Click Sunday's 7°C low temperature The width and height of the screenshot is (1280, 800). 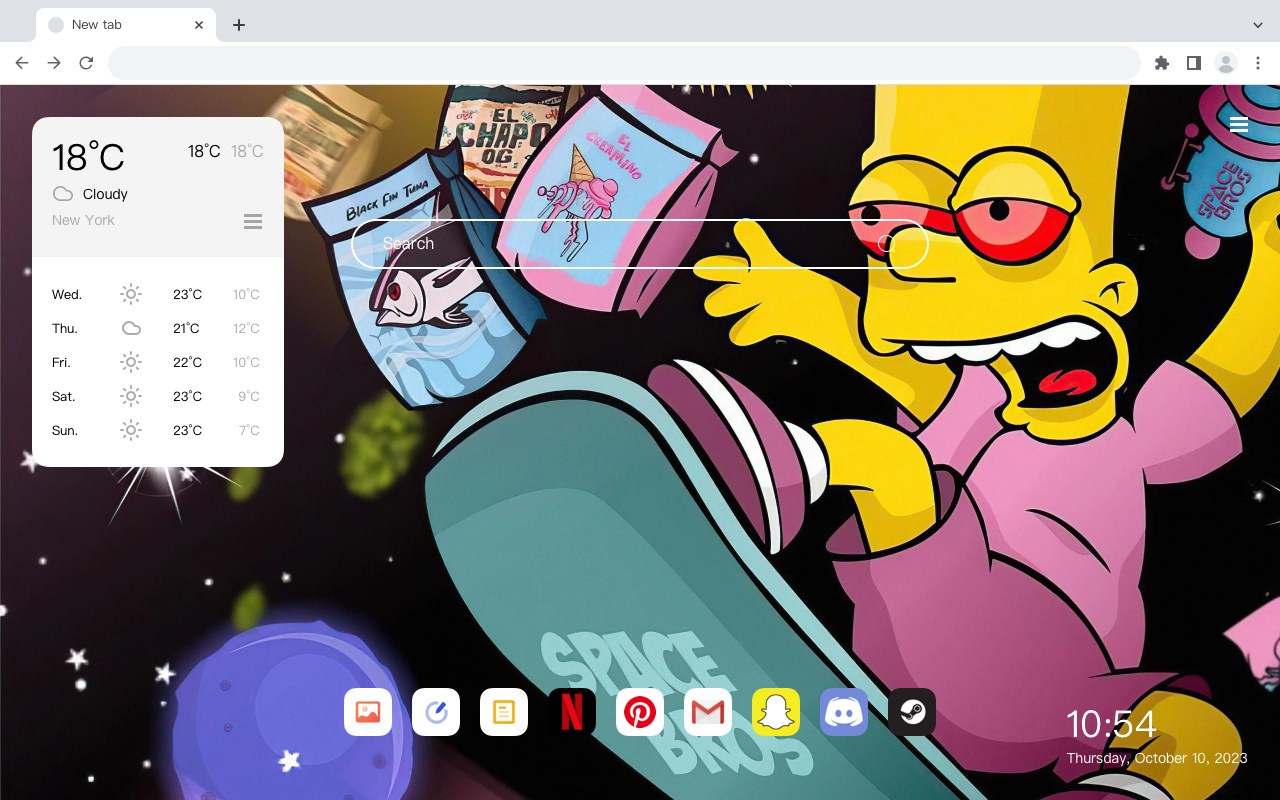[249, 430]
